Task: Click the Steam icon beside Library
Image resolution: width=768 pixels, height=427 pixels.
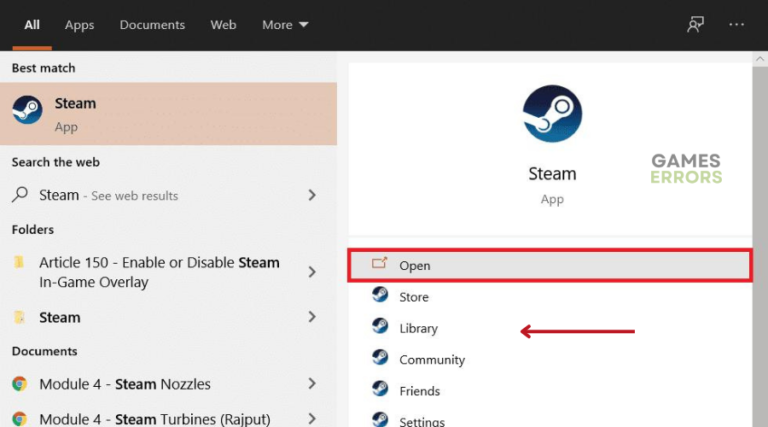Action: (380, 327)
